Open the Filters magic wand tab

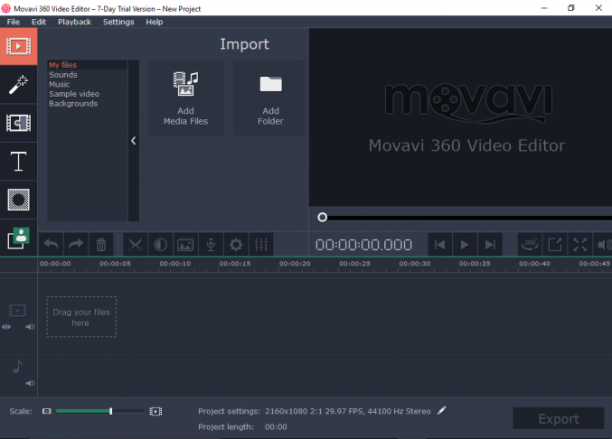tap(18, 84)
